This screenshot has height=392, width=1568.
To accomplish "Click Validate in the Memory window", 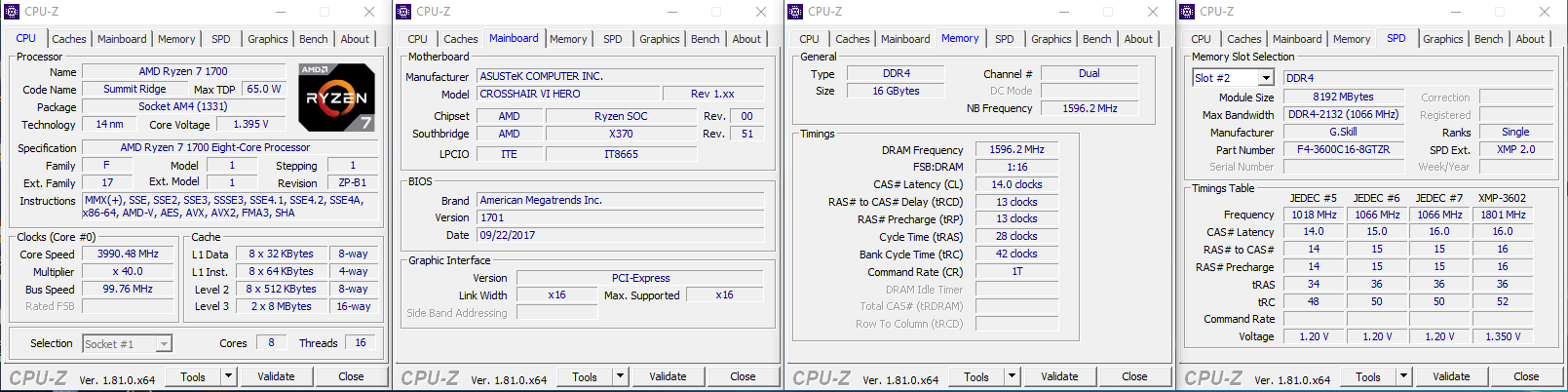I will (x=1059, y=376).
